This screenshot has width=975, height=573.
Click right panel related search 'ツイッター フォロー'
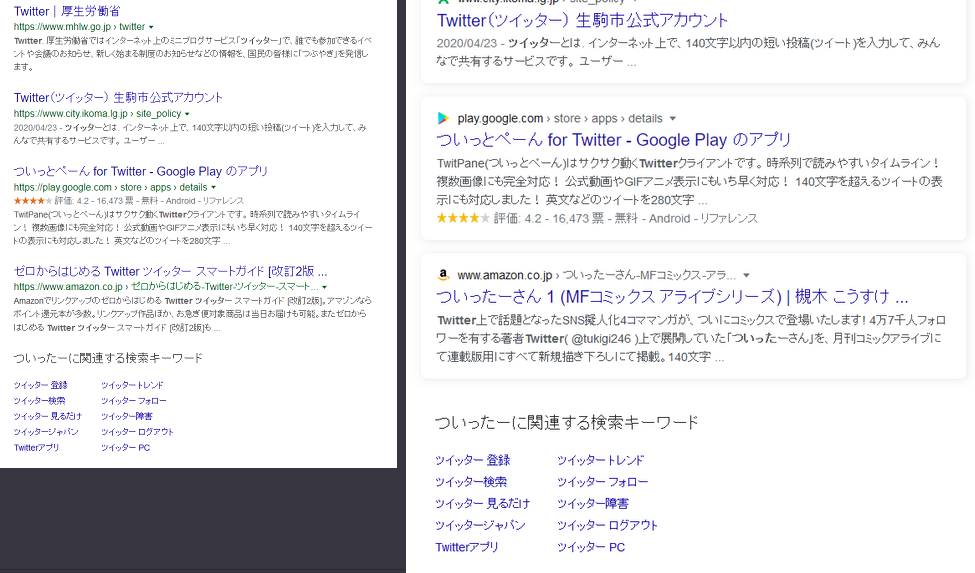click(x=602, y=482)
